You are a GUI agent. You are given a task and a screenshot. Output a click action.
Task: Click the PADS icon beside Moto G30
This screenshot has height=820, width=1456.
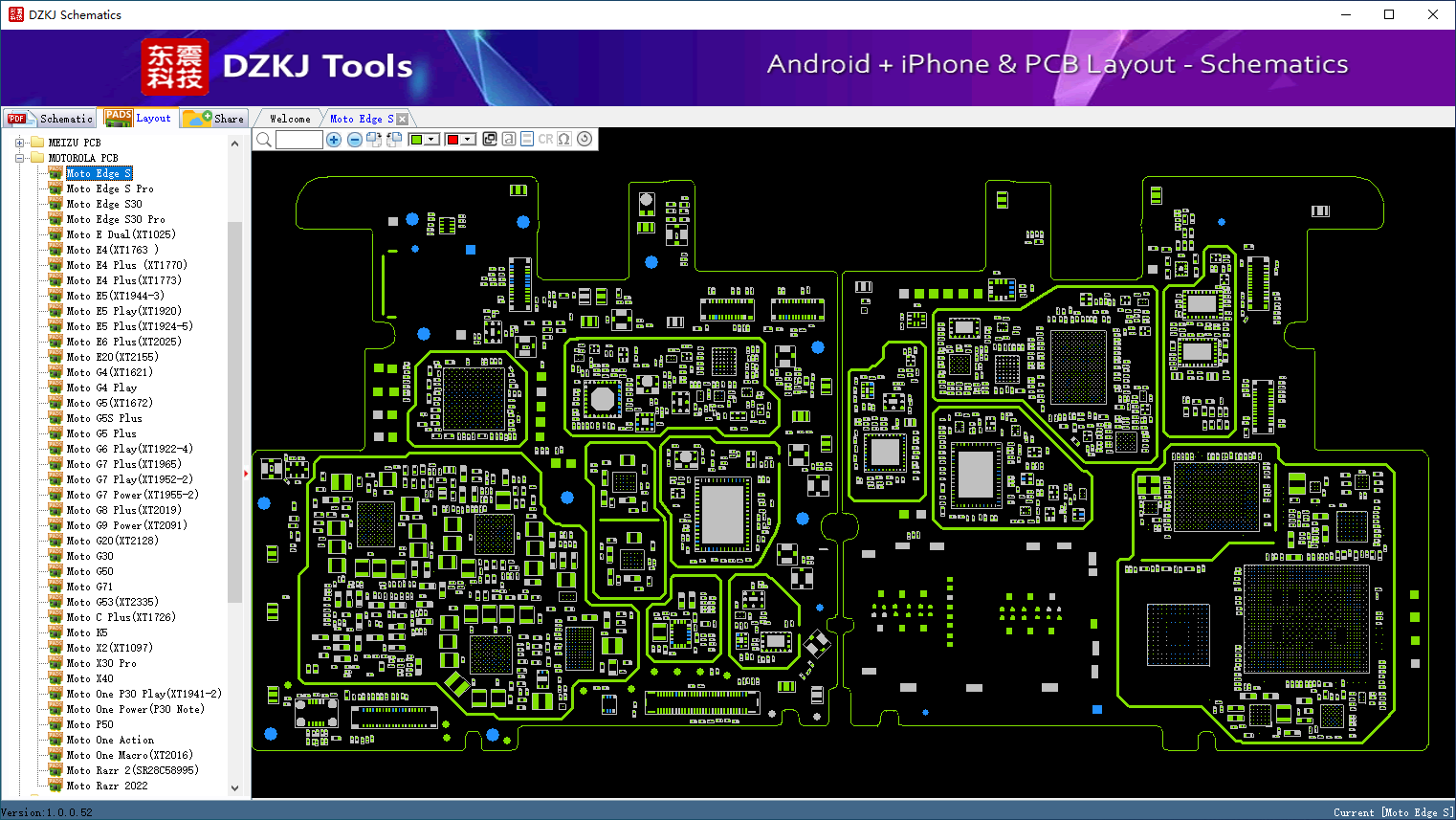coord(55,556)
